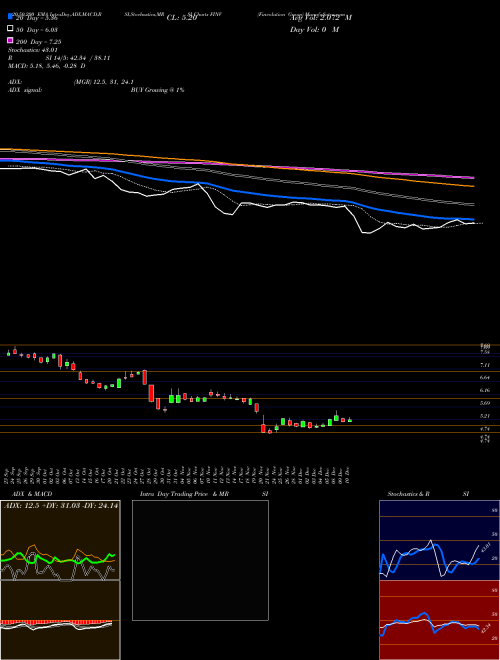Click the 'Day Vol: 0 M' text
Image resolution: width=500 pixels, height=660 pixels.
[314, 29]
